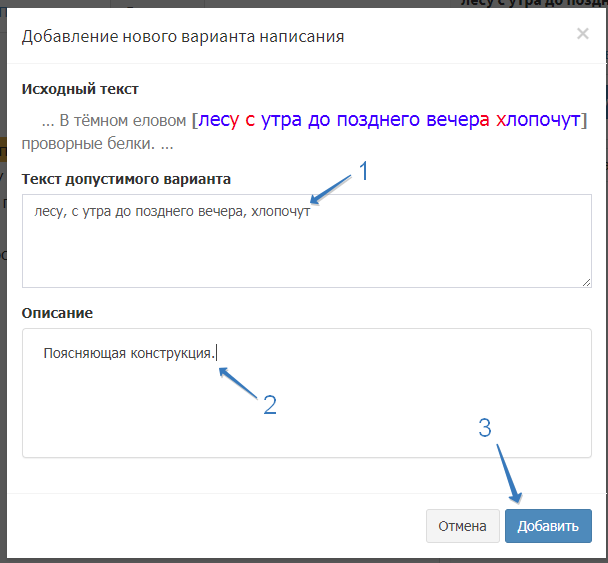
Task: Click the annotation number 1 marker
Action: point(364,171)
